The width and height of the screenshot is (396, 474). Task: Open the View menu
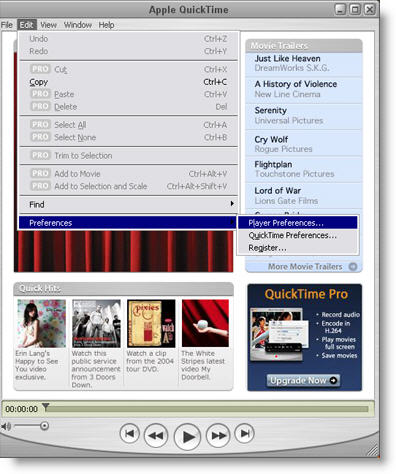(49, 25)
